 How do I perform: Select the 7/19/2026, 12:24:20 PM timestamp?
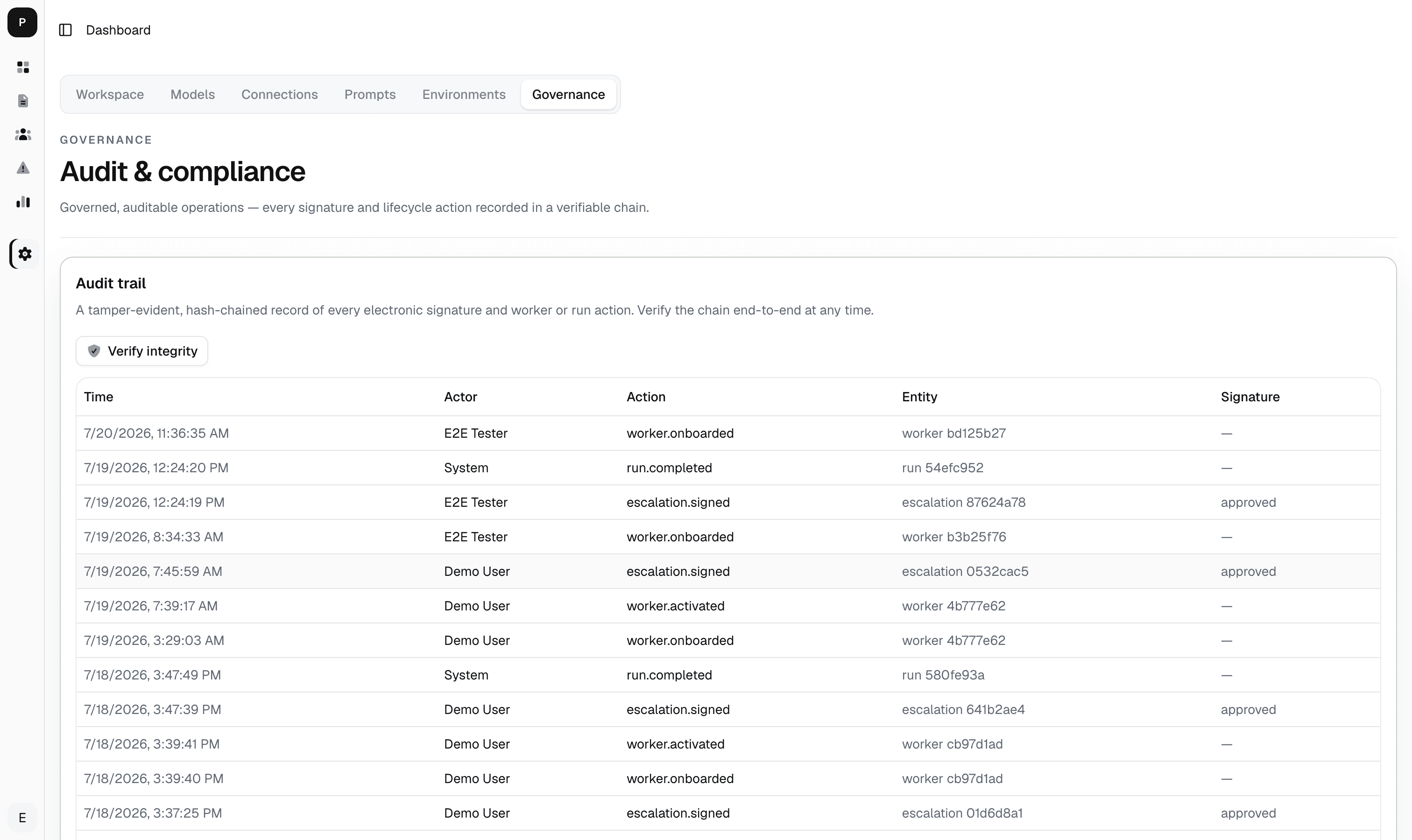156,468
